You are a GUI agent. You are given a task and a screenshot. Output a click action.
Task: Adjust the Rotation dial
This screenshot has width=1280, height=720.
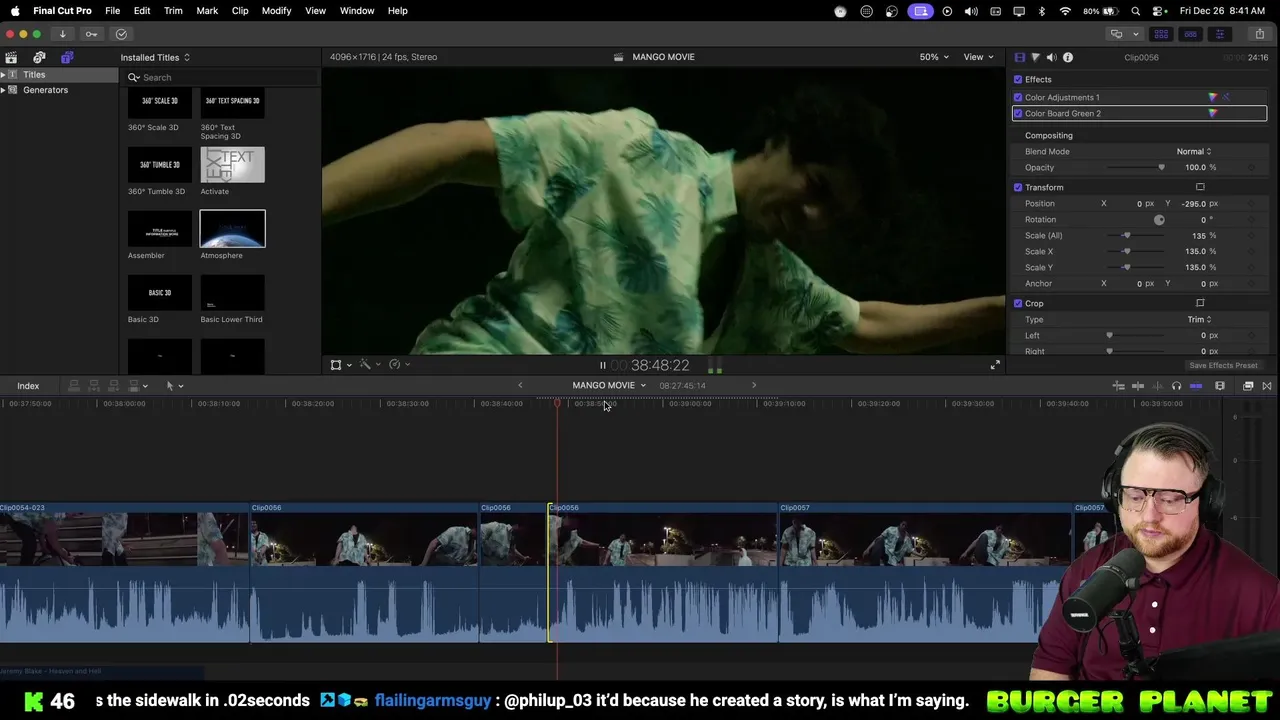(x=1159, y=219)
